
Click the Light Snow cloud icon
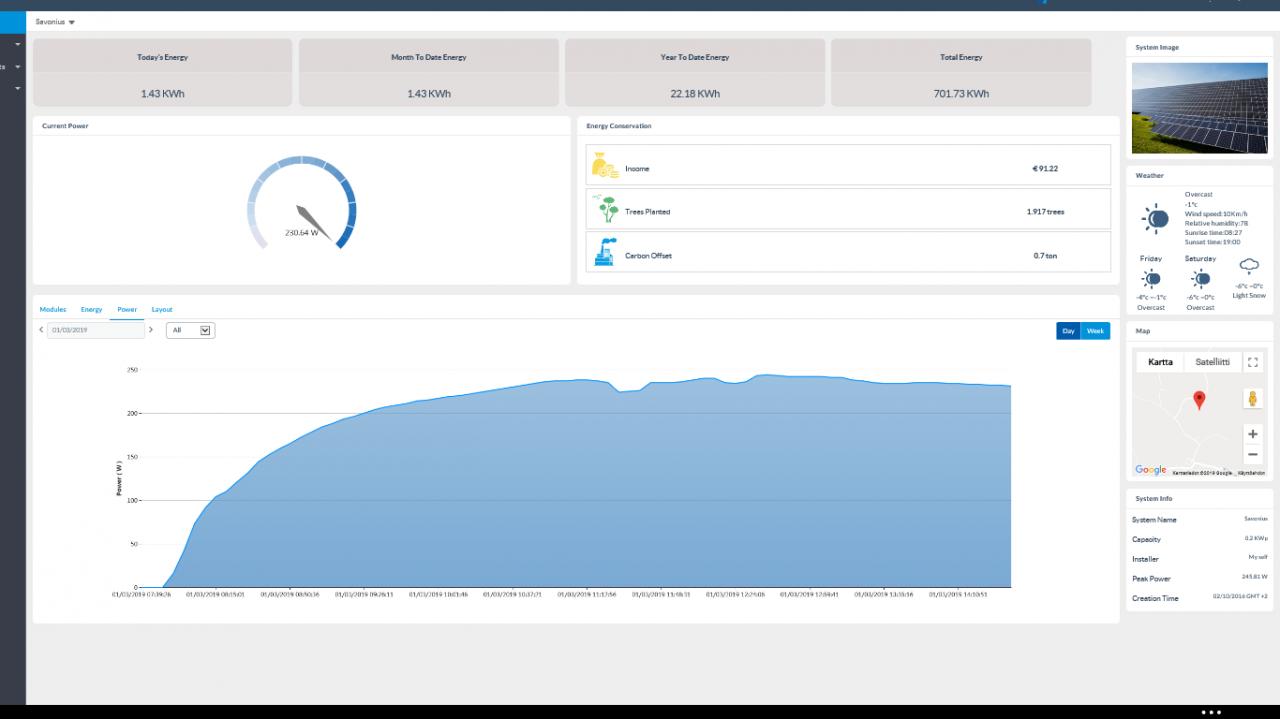1249,266
